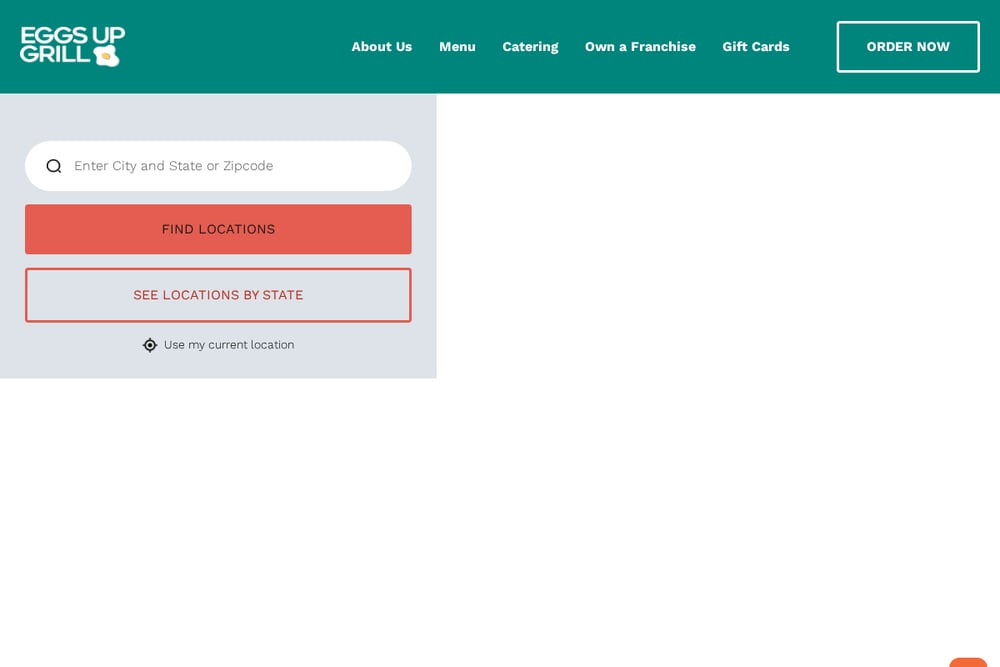
Task: Open Own a Franchise link
Action: point(640,47)
